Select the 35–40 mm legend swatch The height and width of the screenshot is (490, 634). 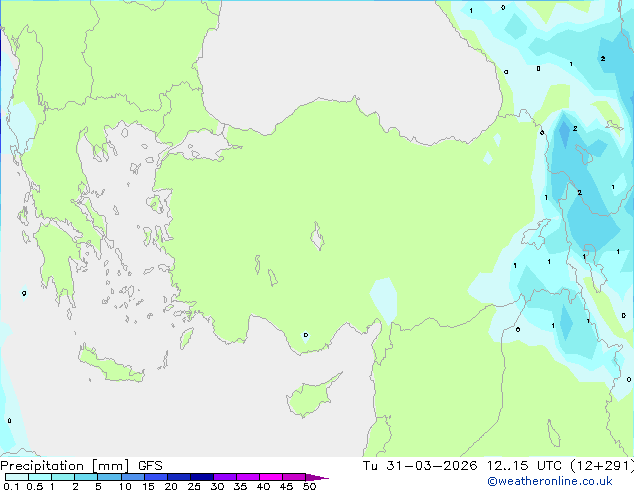coord(248,477)
